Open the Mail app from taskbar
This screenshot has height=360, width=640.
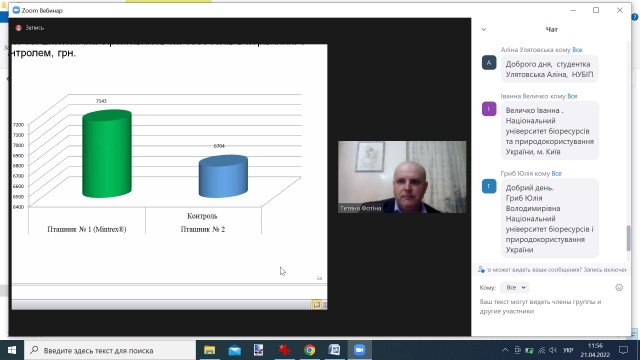235,350
